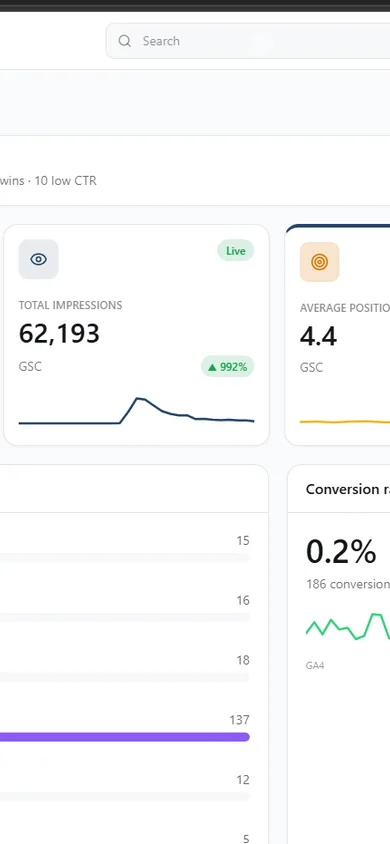Click the GA4 source label
This screenshot has height=844, width=390.
click(315, 666)
